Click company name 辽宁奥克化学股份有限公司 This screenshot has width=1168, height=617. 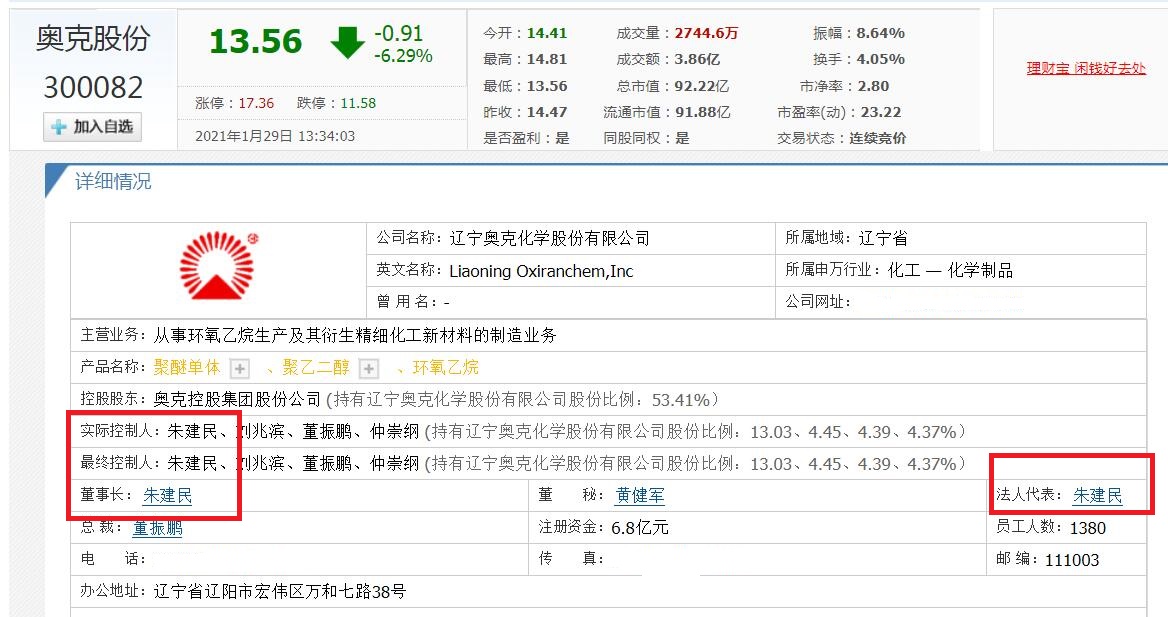click(550, 238)
